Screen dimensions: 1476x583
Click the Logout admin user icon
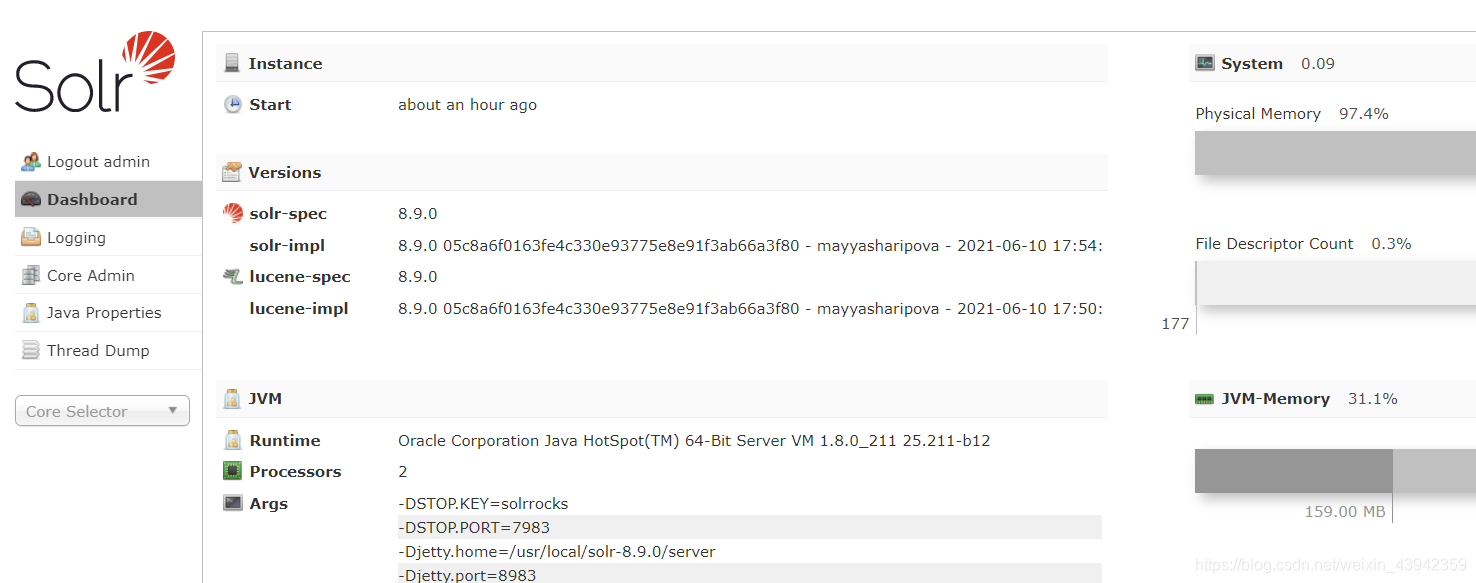(x=31, y=161)
